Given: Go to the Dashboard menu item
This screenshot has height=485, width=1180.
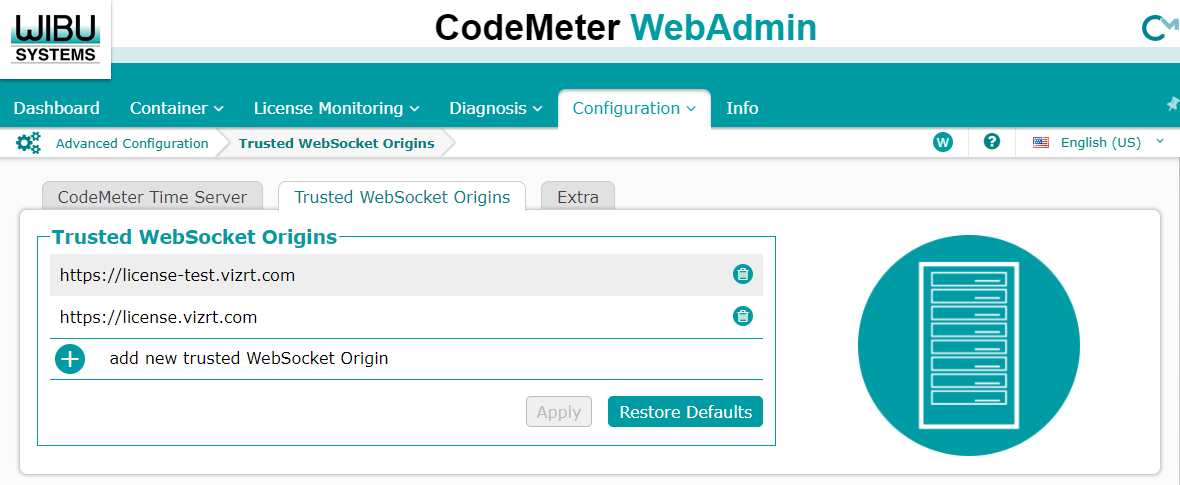Looking at the screenshot, I should coord(57,108).
